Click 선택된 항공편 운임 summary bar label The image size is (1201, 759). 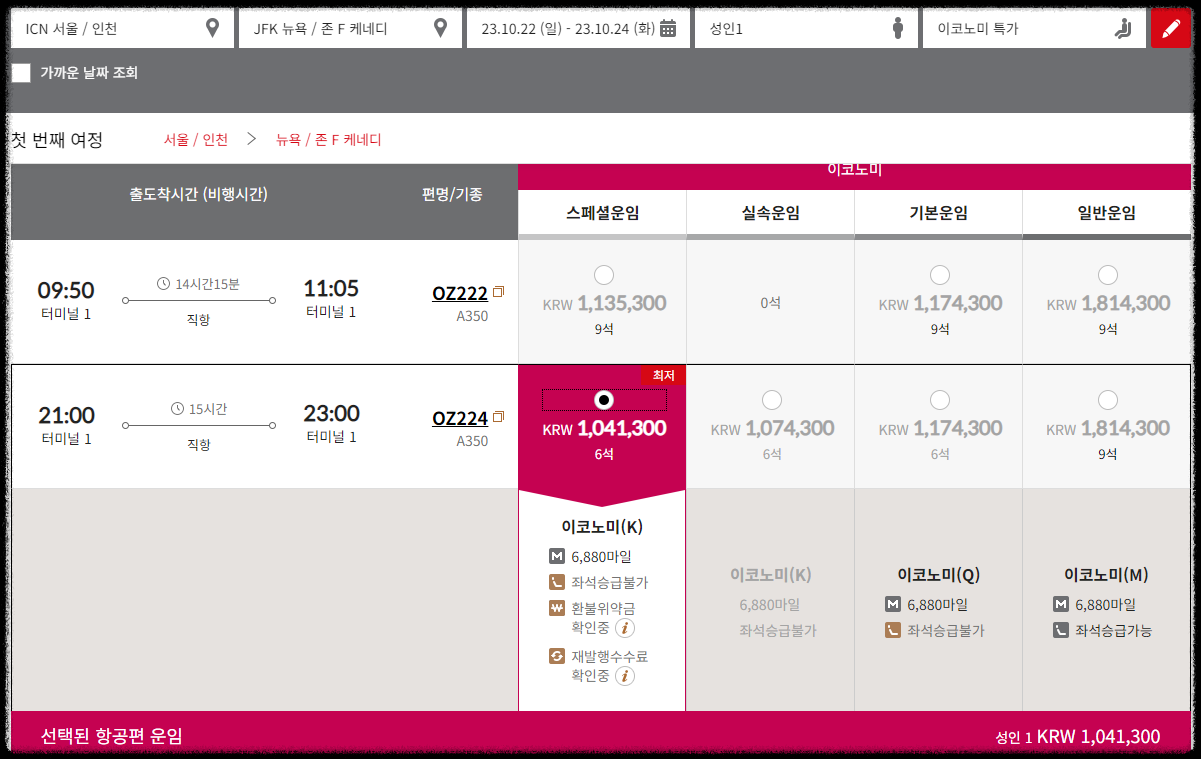pos(111,737)
